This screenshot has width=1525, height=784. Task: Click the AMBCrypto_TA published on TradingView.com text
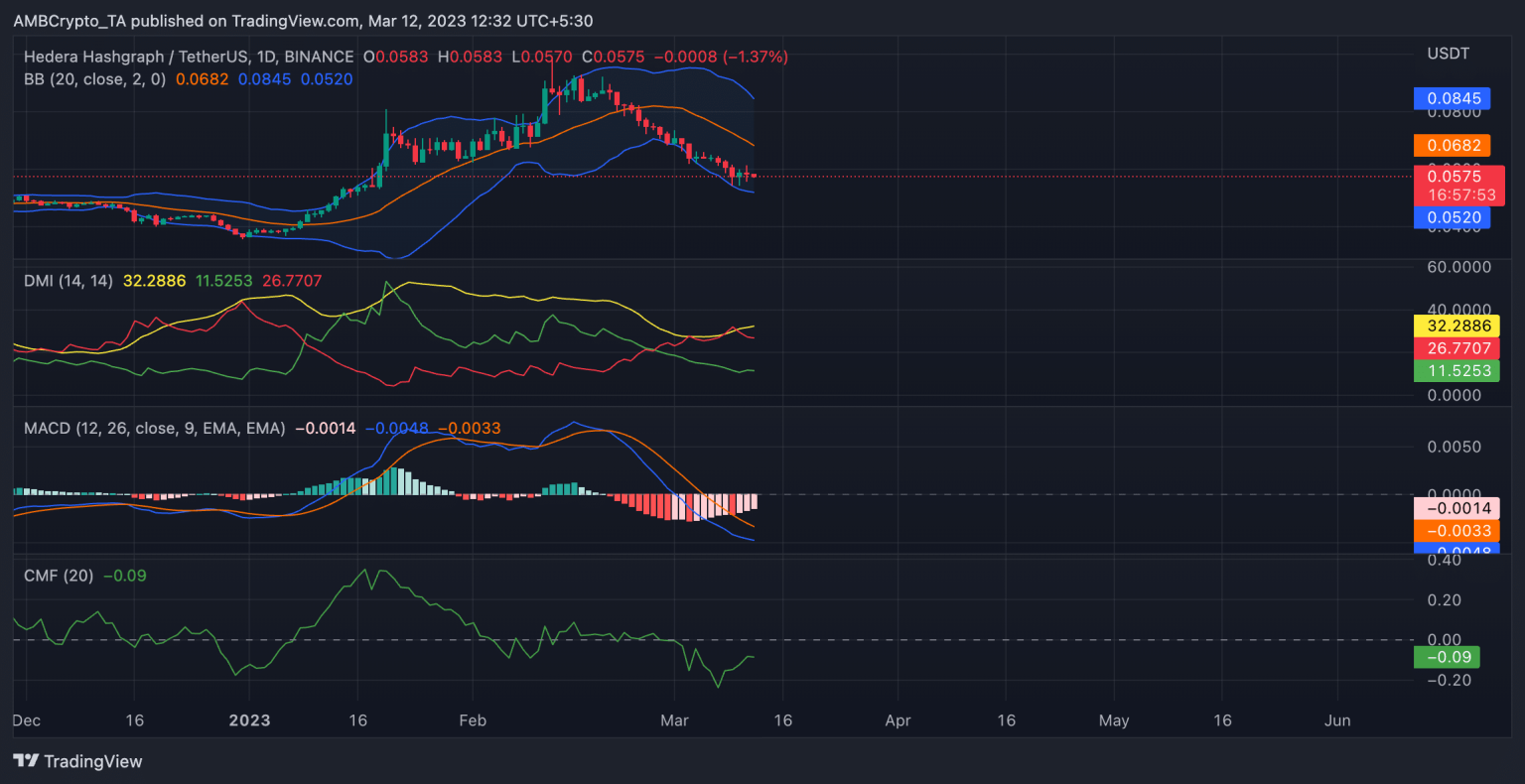tap(303, 21)
